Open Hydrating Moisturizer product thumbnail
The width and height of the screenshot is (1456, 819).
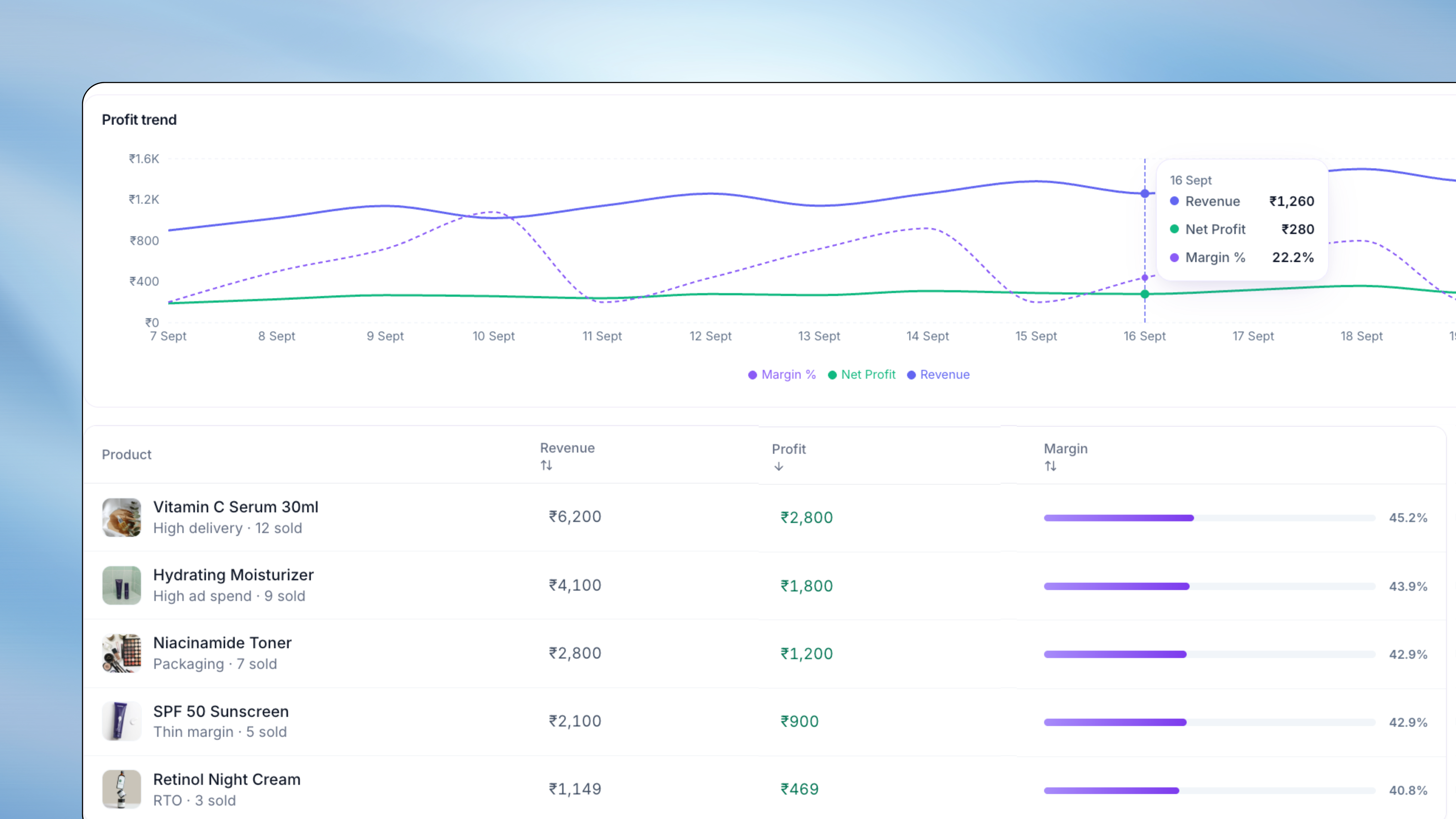coord(122,585)
